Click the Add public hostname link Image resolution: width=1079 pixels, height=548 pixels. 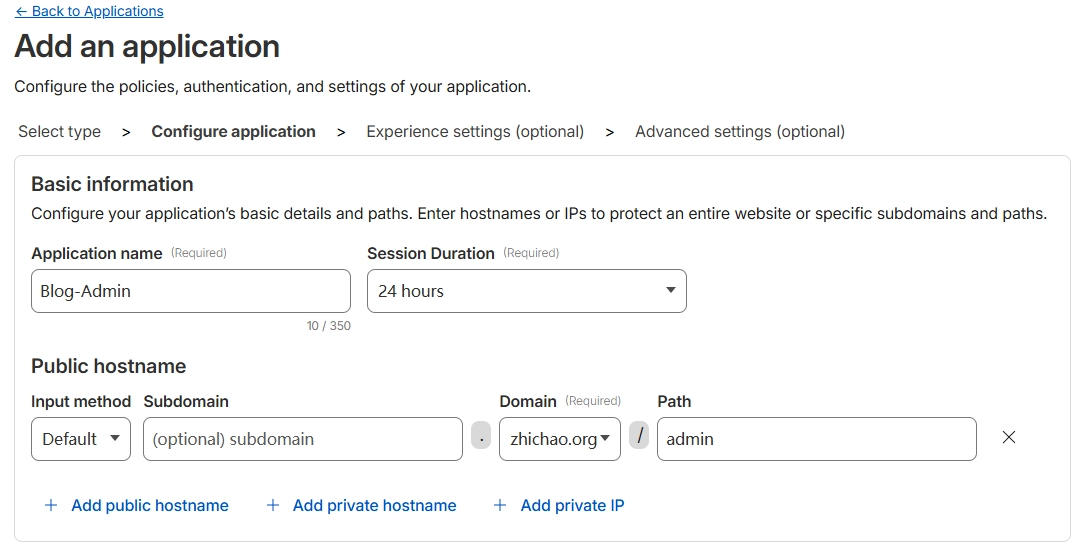pos(150,506)
